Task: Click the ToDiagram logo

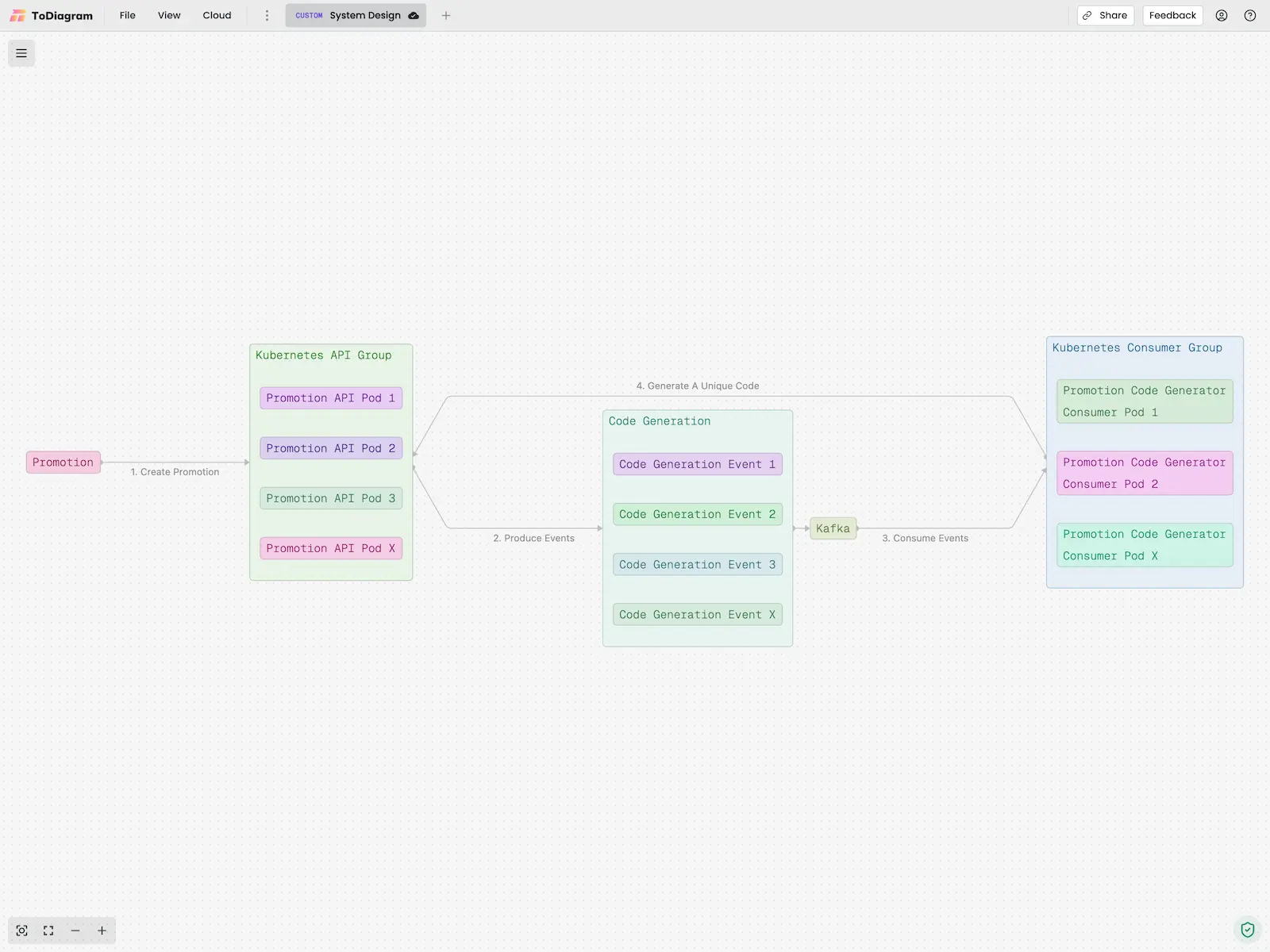Action: [52, 16]
